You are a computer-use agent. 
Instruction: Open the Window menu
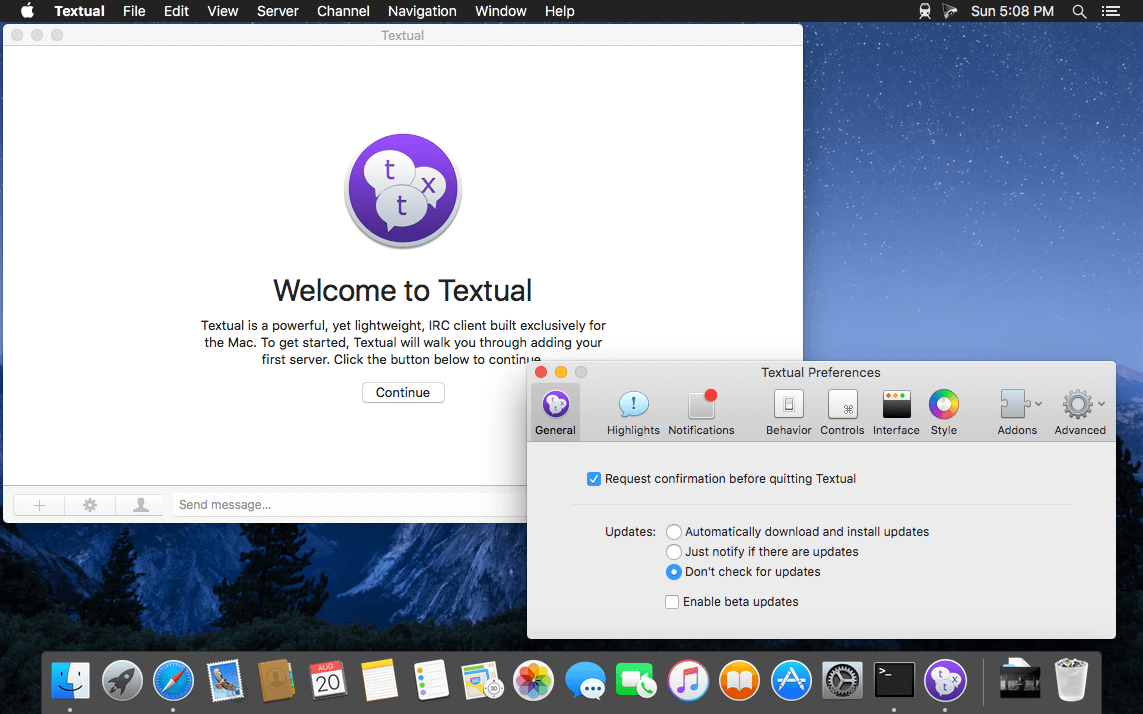click(x=501, y=11)
